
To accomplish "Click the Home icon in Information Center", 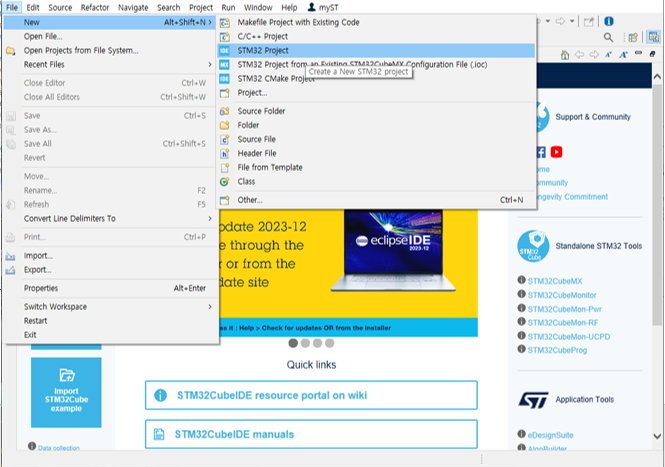I will click(565, 55).
